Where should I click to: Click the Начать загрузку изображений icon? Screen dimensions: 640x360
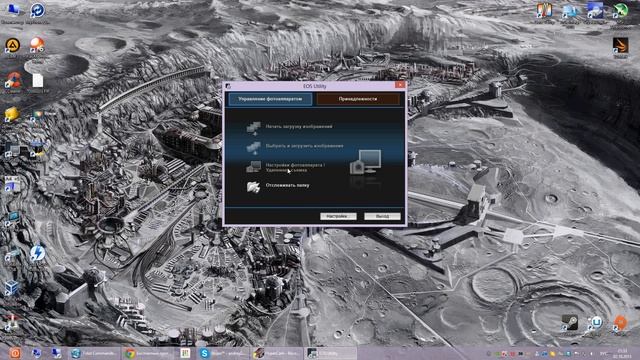(x=253, y=128)
